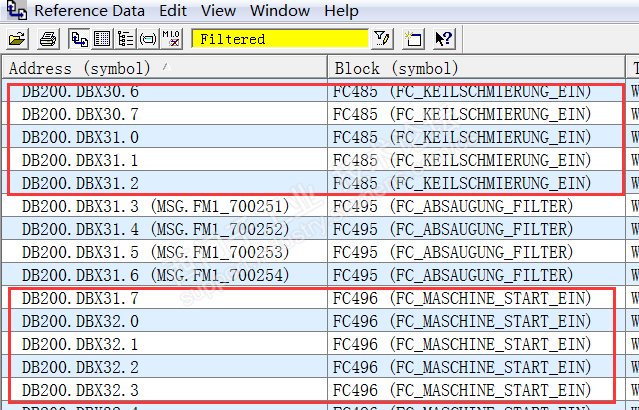The width and height of the screenshot is (639, 410).
Task: Select address DB200.DBX31.6 (MSG.FM1_700254)
Action: pos(155,275)
